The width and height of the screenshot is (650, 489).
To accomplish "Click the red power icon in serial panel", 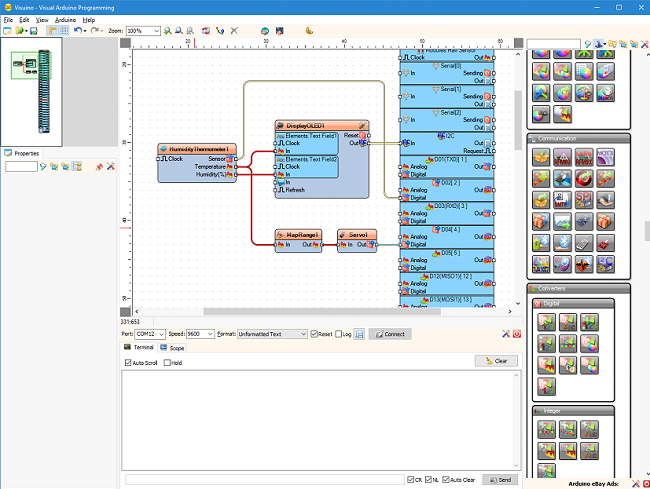I will (517, 334).
